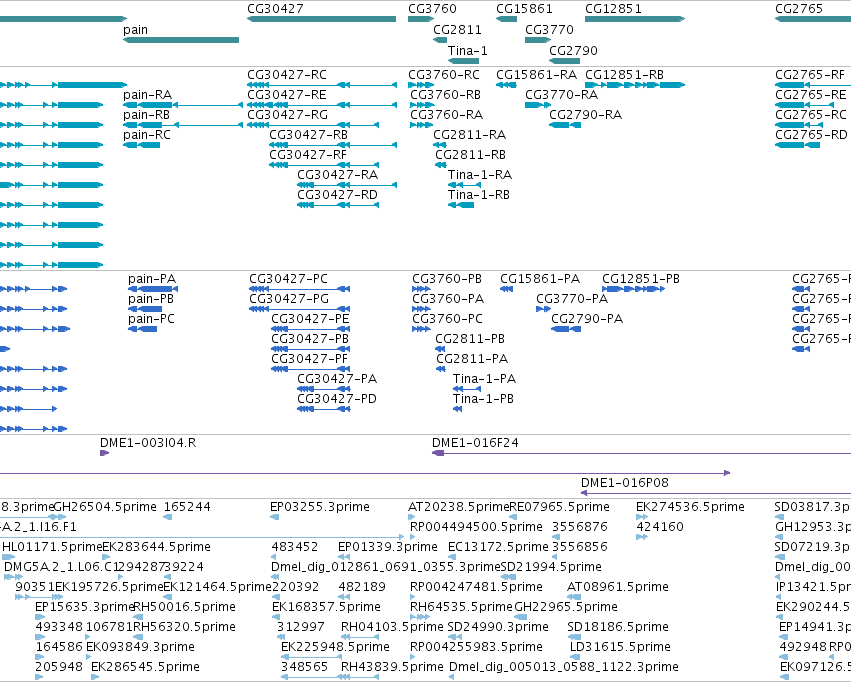Image resolution: width=851 pixels, height=682 pixels.
Task: Click EST EK225948.5prime
Action: [x=335, y=647]
